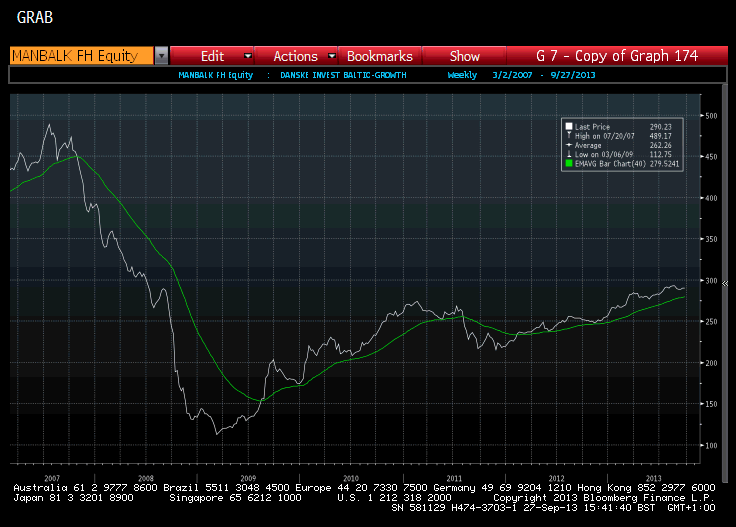Open the security ticker dropdown arrow
The image size is (736, 527).
[x=161, y=56]
